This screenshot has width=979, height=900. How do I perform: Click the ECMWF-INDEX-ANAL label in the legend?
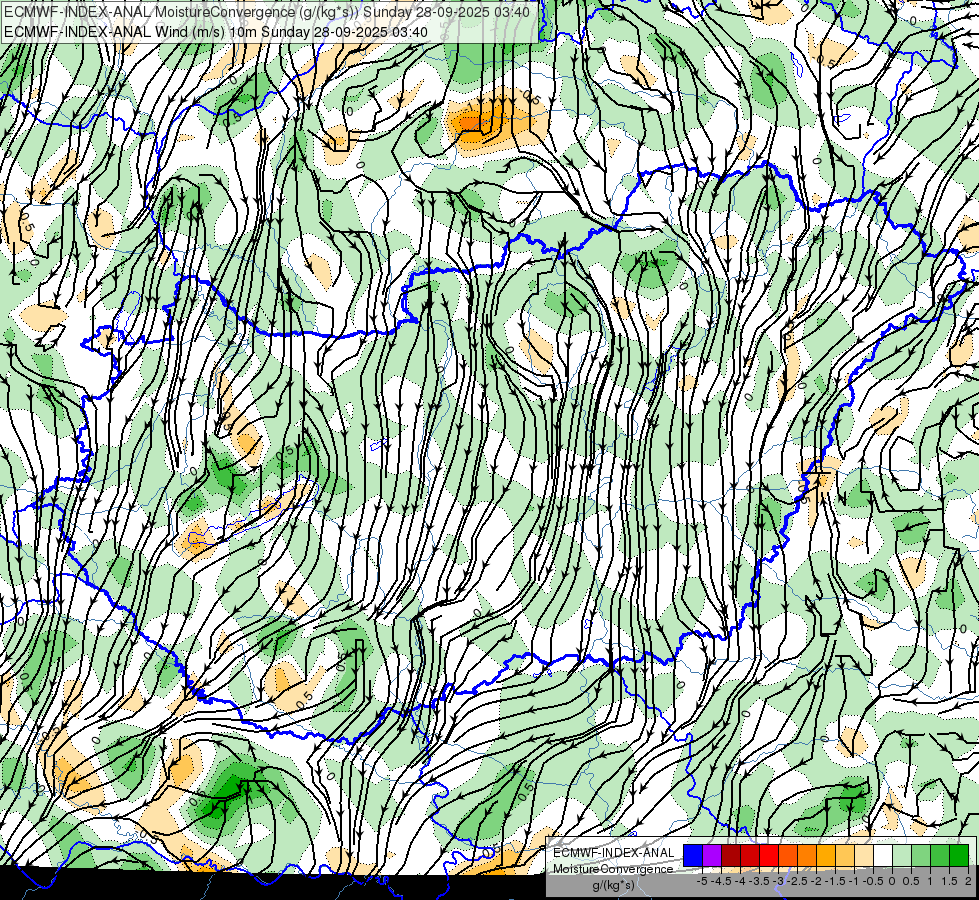[x=614, y=853]
